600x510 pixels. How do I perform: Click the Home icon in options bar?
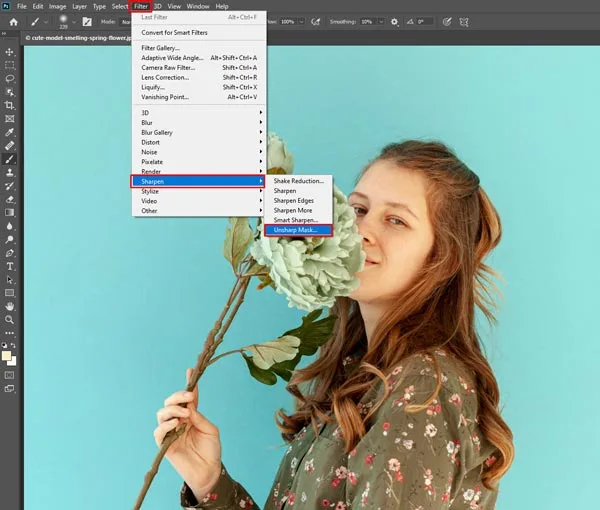13,21
